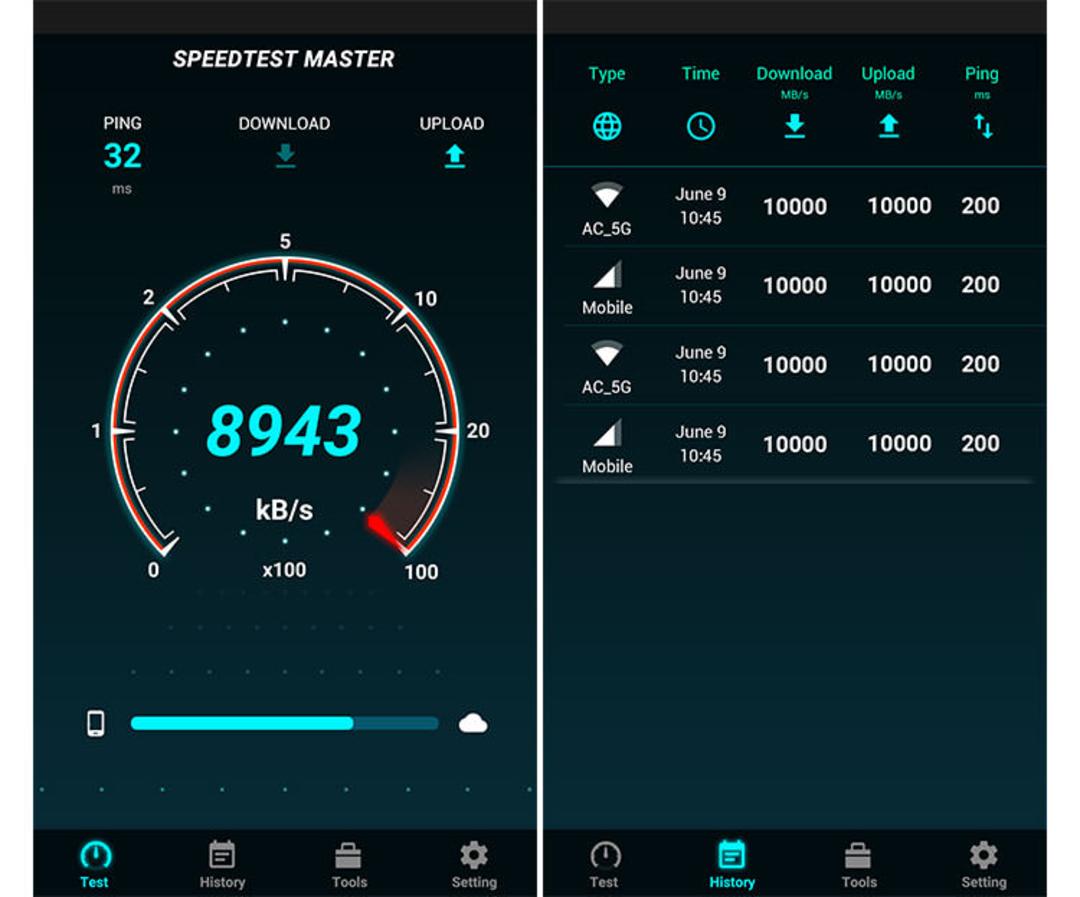Tap the phone device icon beside progress bar
Viewport: 1080px width, 897px height.
(x=96, y=723)
